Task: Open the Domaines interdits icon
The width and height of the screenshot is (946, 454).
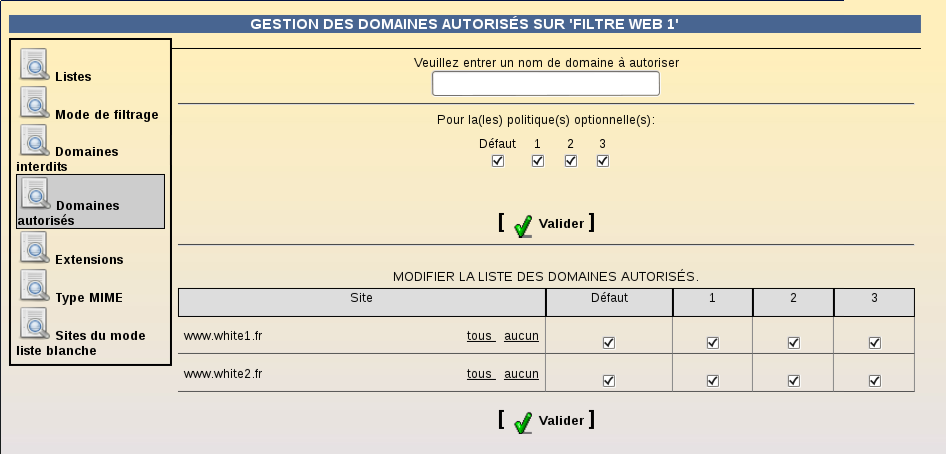Action: click(34, 140)
